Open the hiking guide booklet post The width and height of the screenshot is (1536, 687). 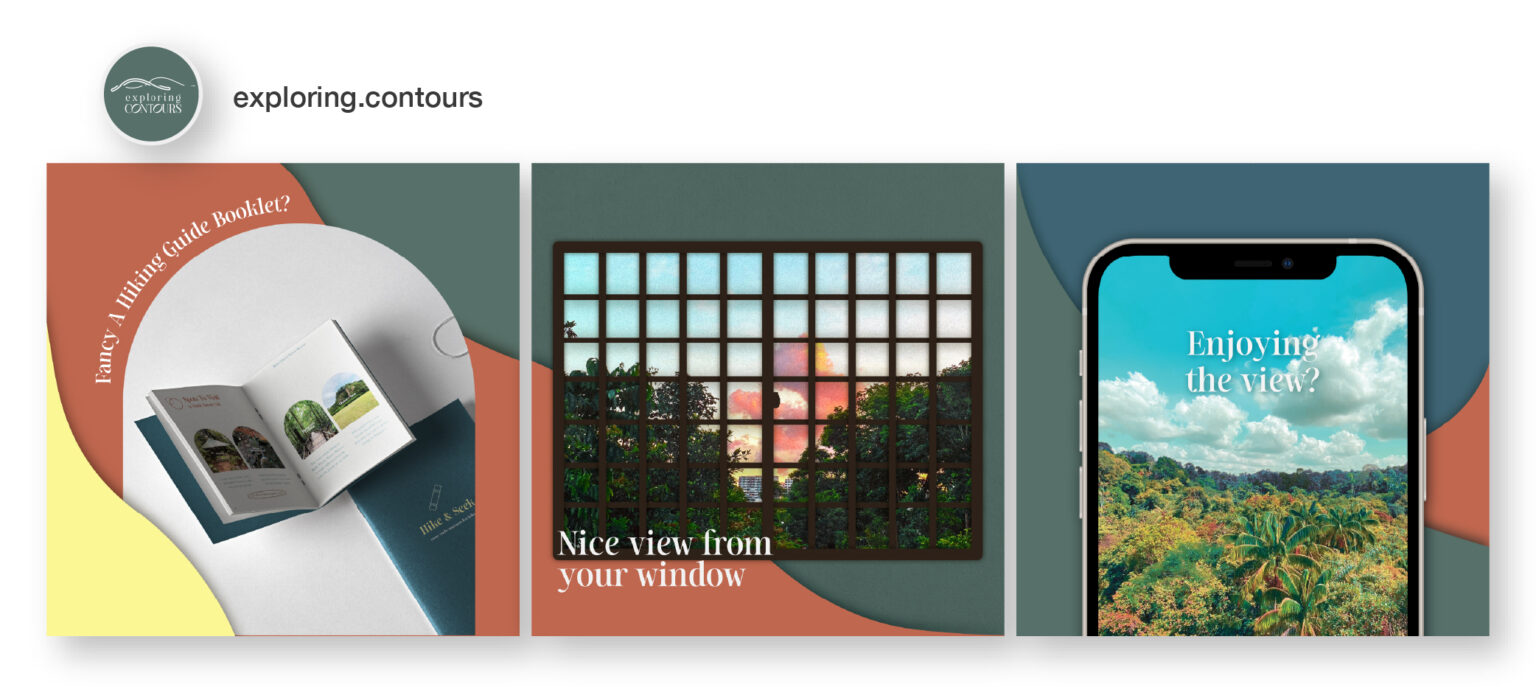tap(283, 399)
